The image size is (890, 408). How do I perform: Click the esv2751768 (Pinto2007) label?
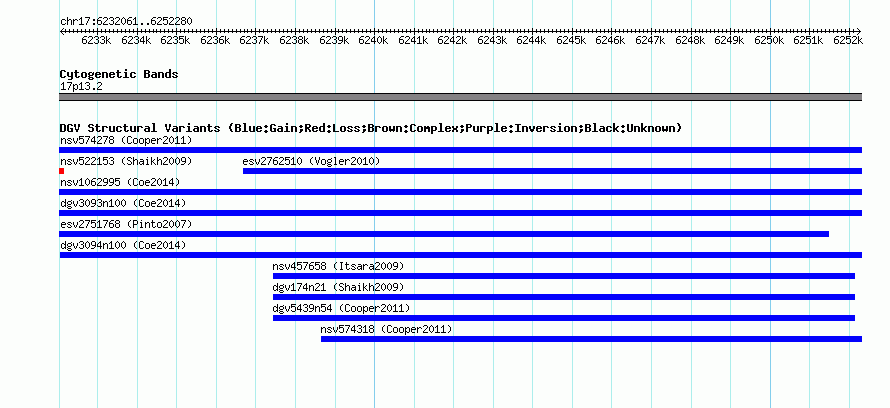coord(126,224)
